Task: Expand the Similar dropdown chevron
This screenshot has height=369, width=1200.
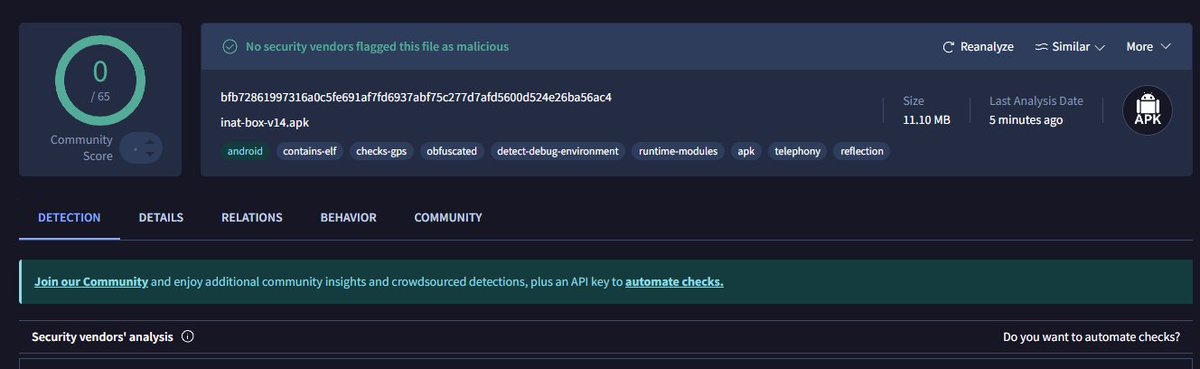Action: [1100, 47]
